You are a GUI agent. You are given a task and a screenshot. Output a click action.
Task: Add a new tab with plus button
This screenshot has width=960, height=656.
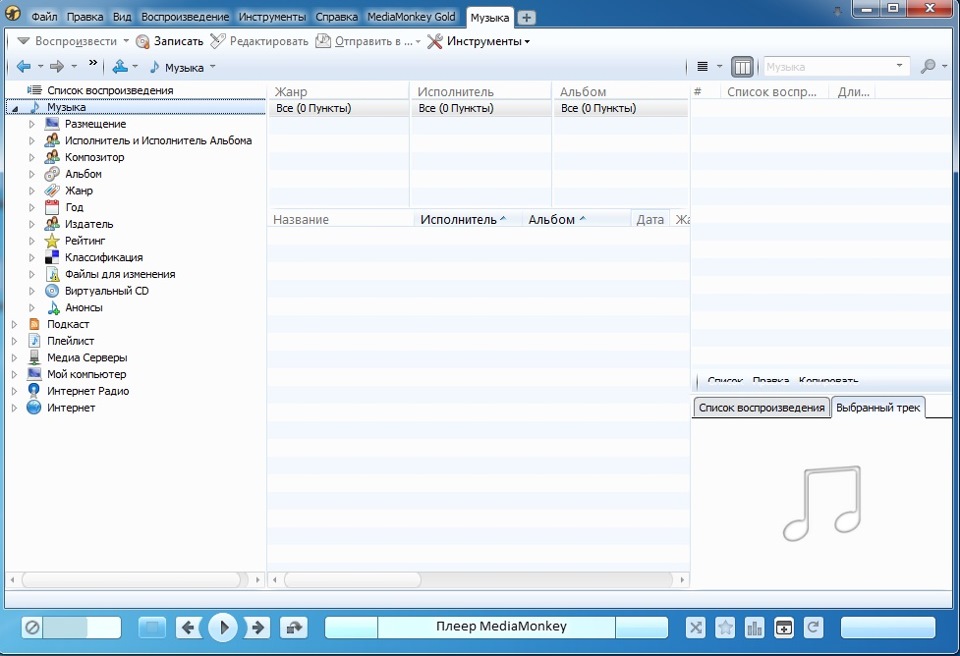[x=526, y=18]
